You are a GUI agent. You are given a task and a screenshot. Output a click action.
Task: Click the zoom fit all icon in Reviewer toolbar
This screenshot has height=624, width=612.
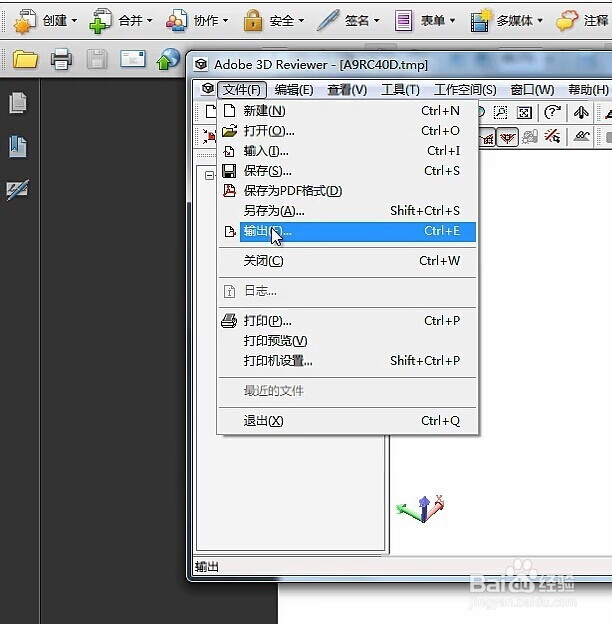(x=524, y=113)
